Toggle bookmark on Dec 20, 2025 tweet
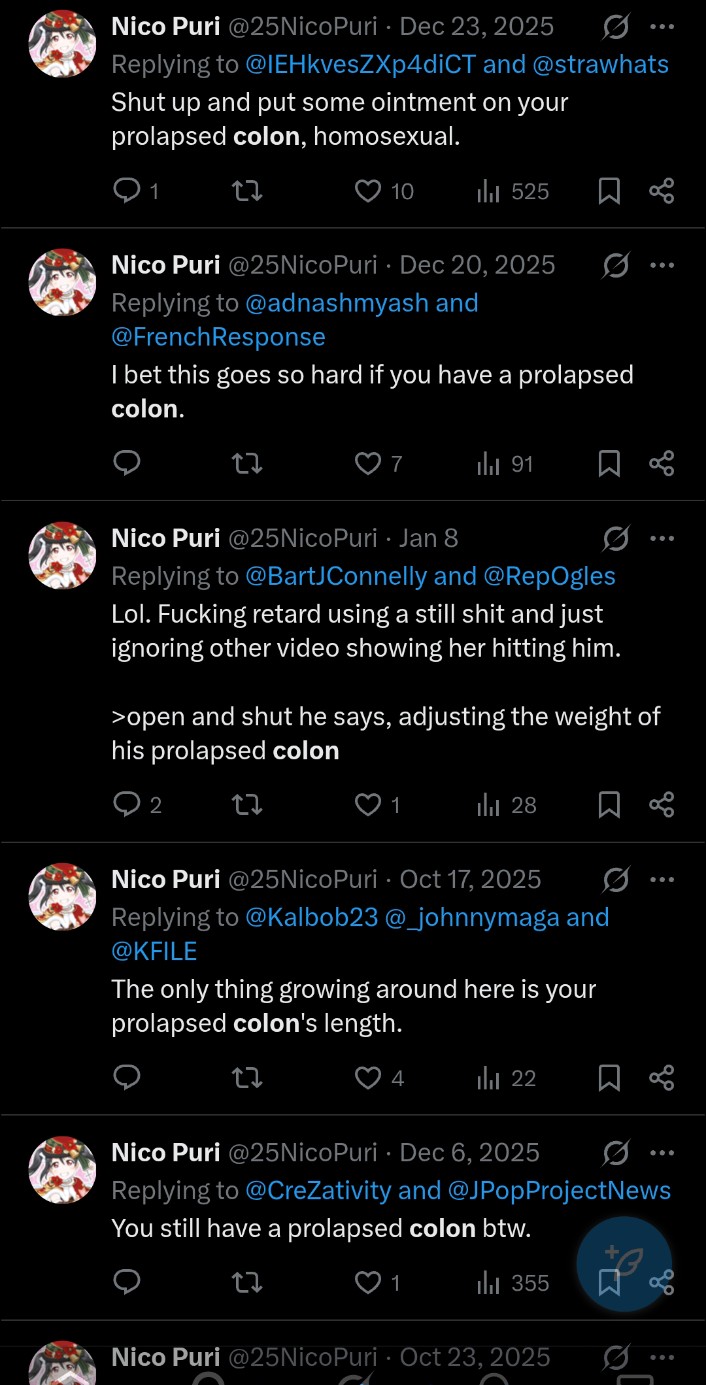The width and height of the screenshot is (706, 1385). point(609,464)
